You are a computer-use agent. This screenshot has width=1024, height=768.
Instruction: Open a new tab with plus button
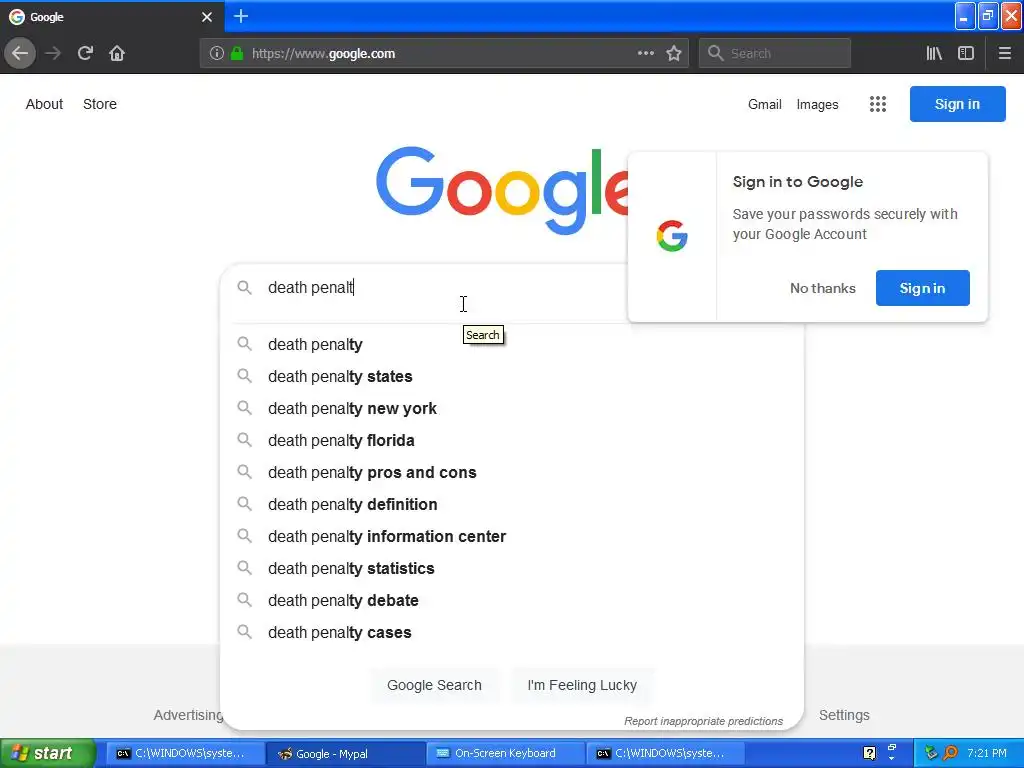pyautogui.click(x=241, y=16)
